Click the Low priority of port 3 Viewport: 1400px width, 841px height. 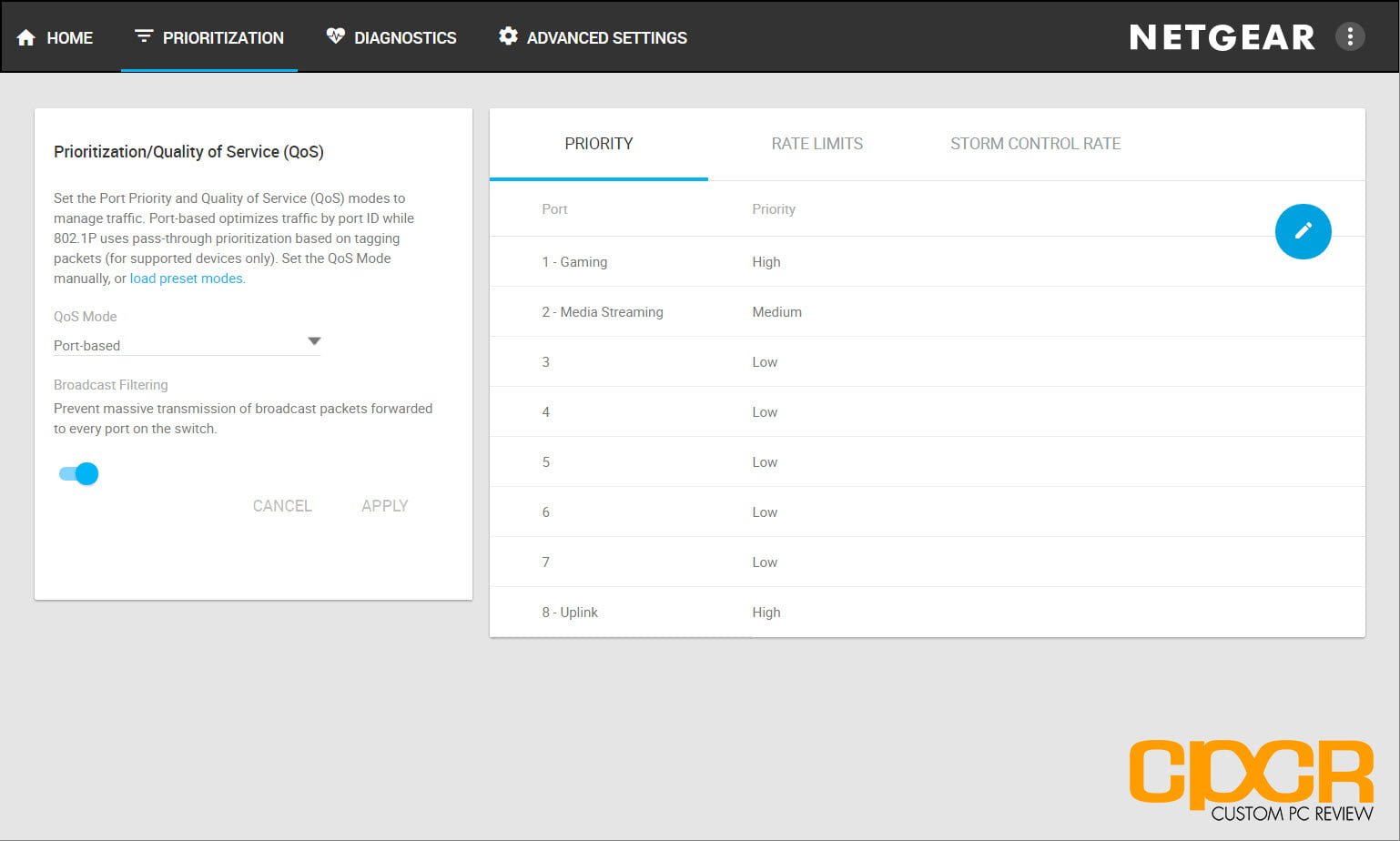pos(765,362)
